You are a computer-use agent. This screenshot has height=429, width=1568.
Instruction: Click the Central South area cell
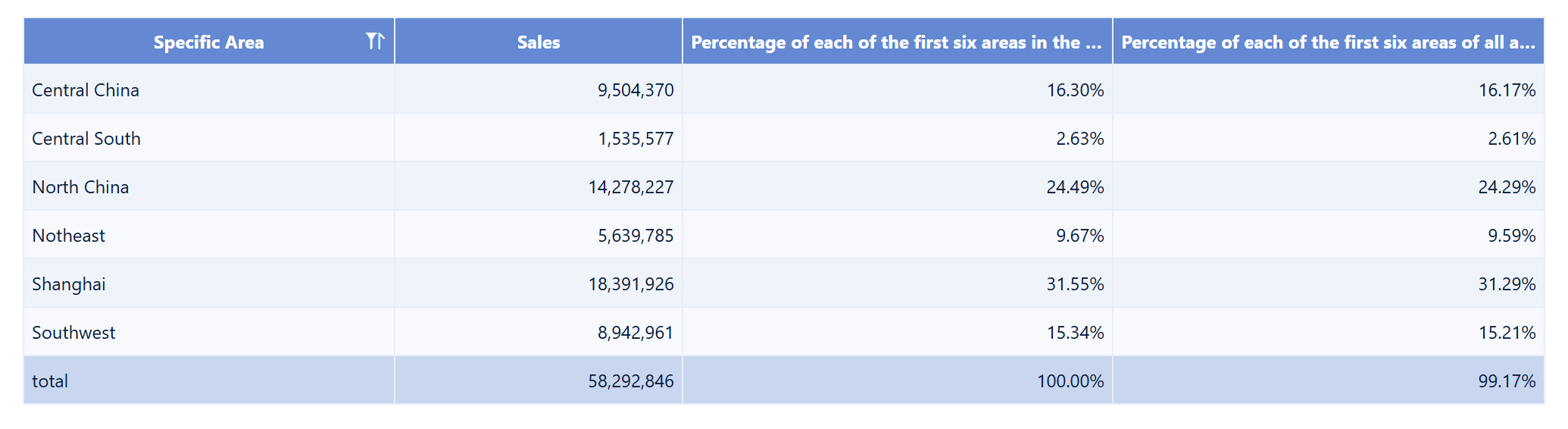[x=86, y=139]
